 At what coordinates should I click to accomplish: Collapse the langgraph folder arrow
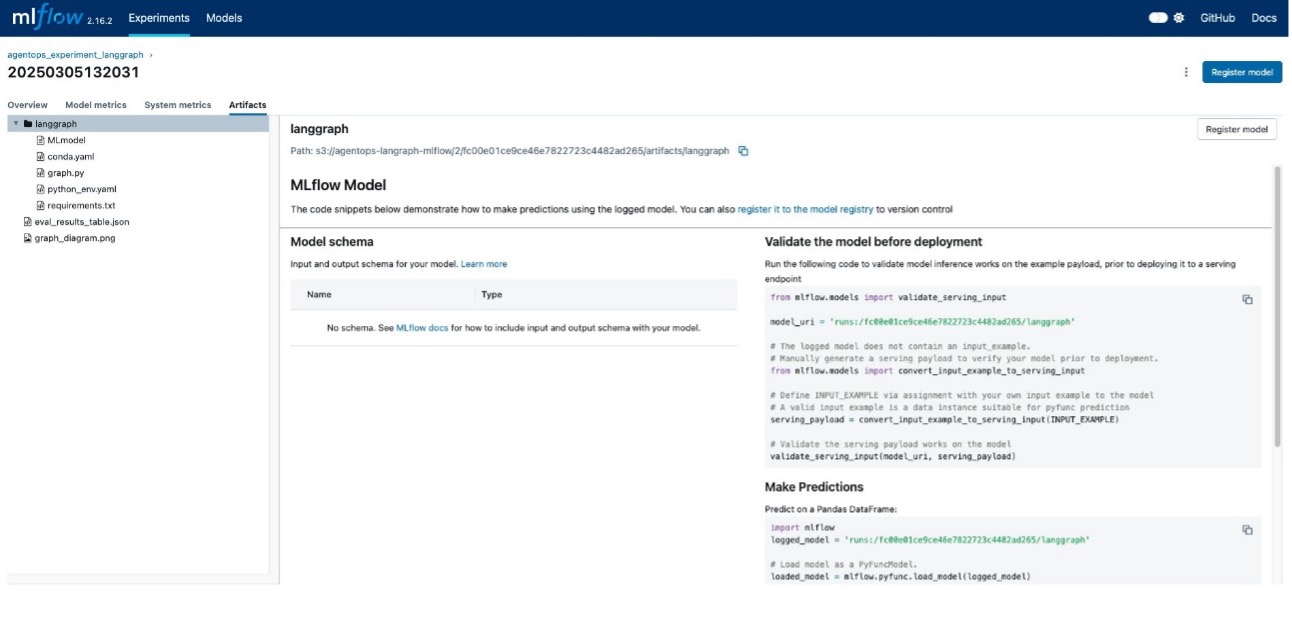click(15, 124)
